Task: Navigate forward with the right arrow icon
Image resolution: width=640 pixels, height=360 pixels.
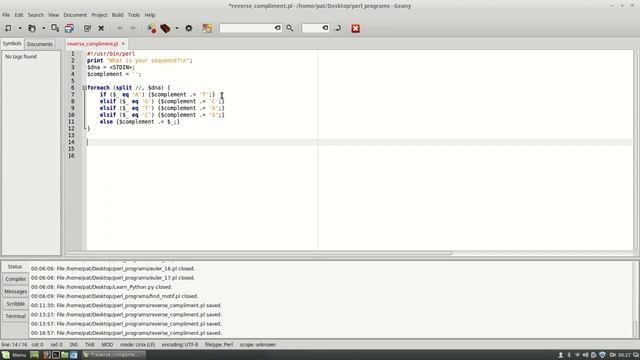Action: point(133,28)
